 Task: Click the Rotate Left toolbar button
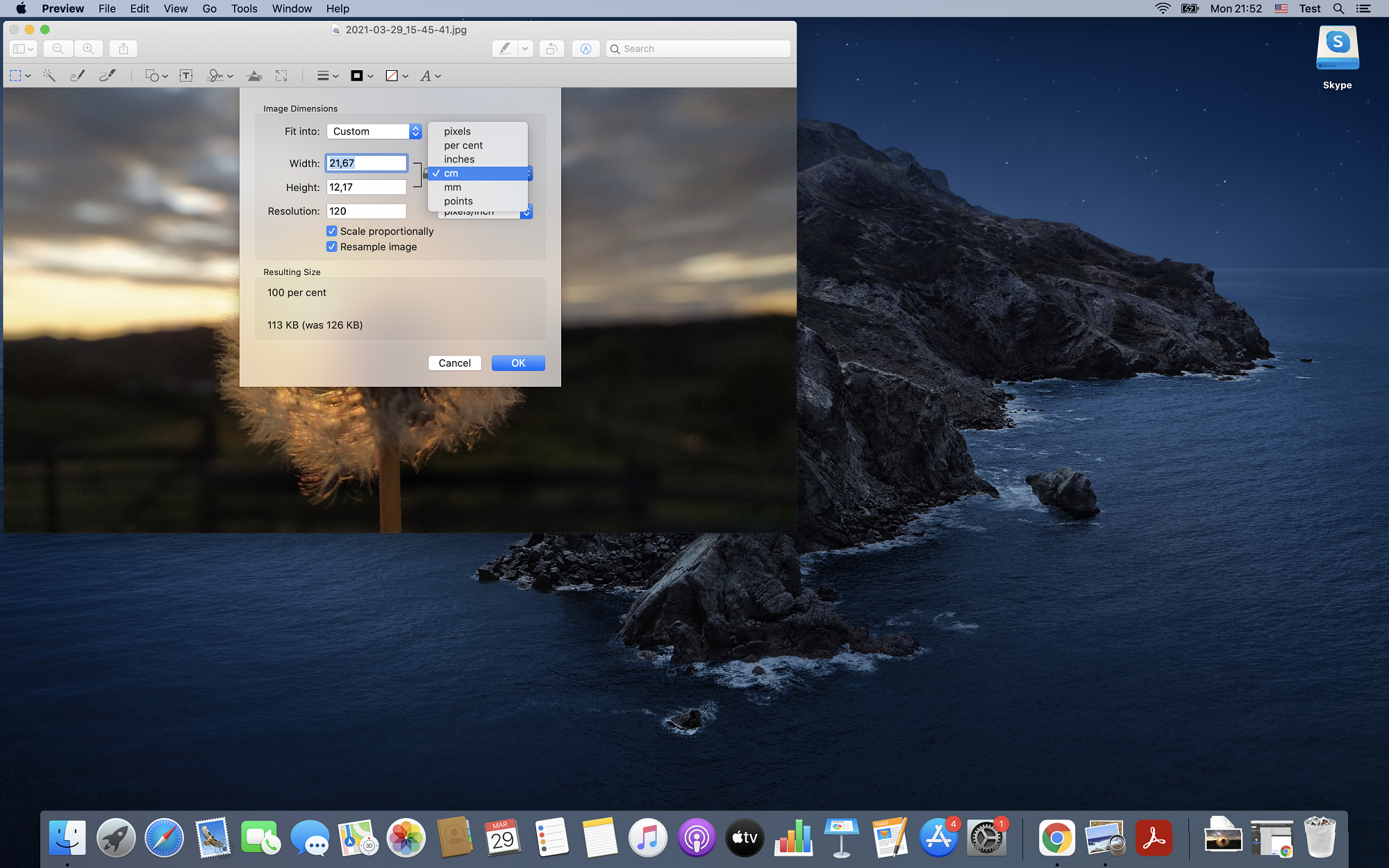tap(551, 49)
